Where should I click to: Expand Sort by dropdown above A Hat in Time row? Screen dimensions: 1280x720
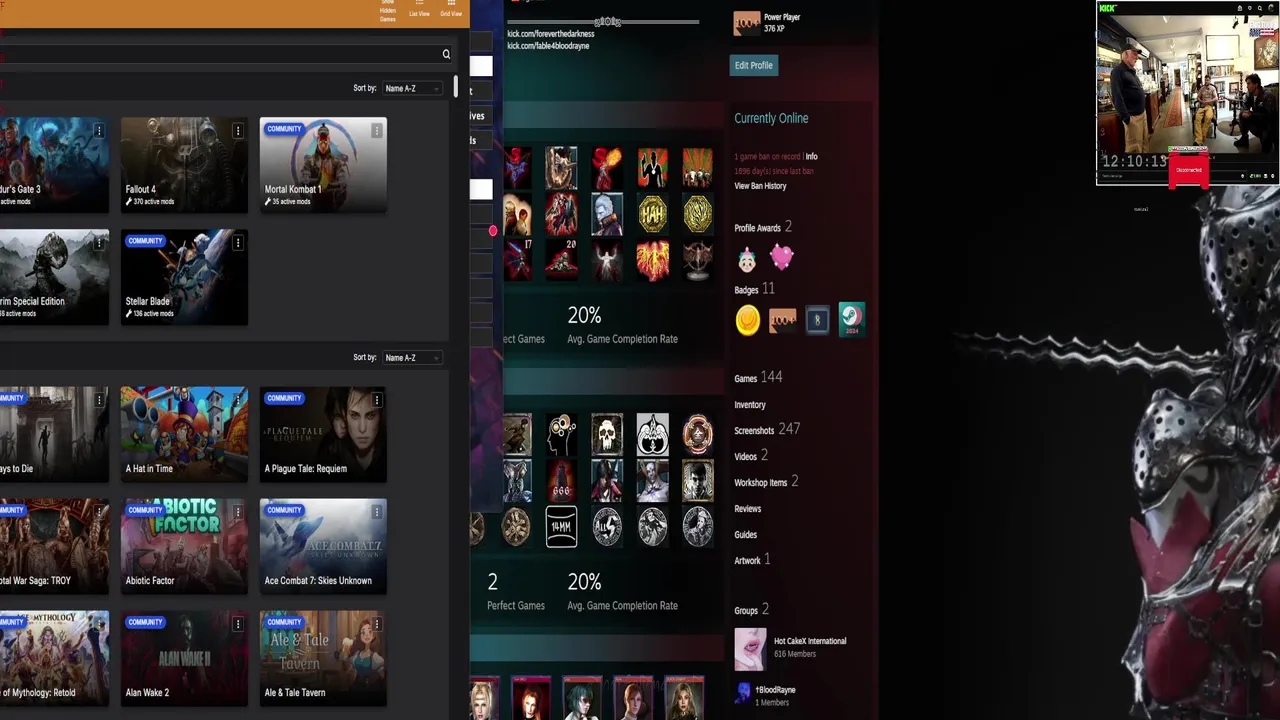point(412,357)
